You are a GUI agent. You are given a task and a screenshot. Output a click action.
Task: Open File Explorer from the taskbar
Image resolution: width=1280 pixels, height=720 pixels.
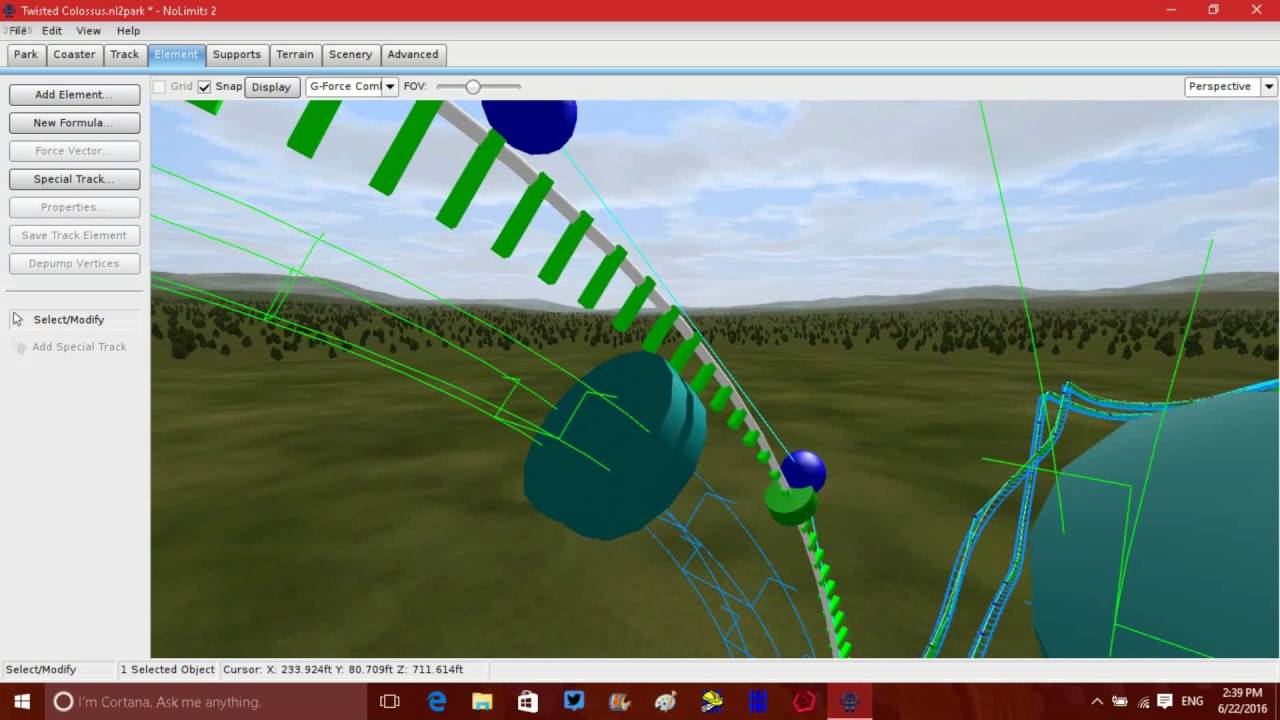tap(482, 702)
